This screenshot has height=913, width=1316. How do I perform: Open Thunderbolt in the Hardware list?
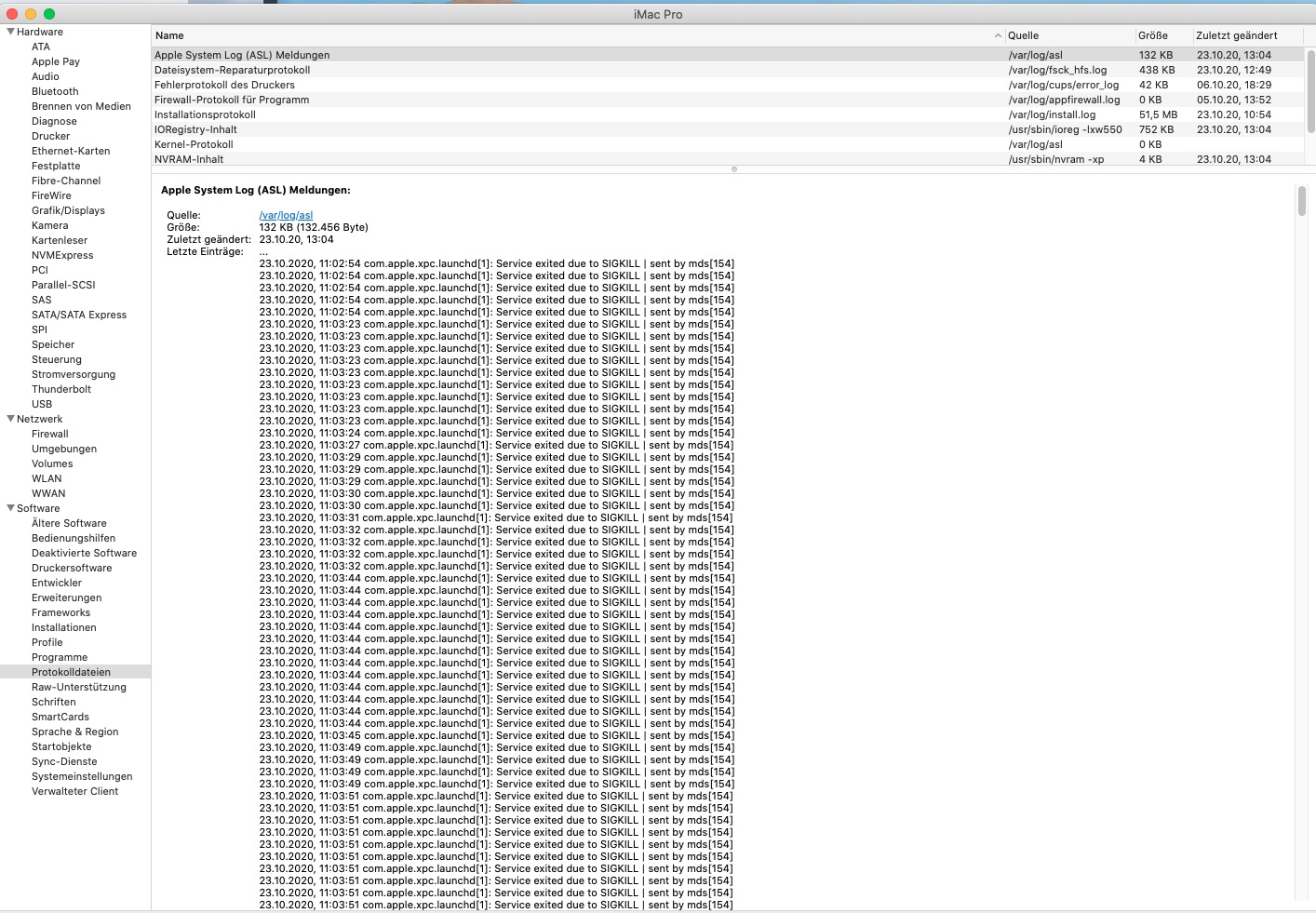[61, 389]
